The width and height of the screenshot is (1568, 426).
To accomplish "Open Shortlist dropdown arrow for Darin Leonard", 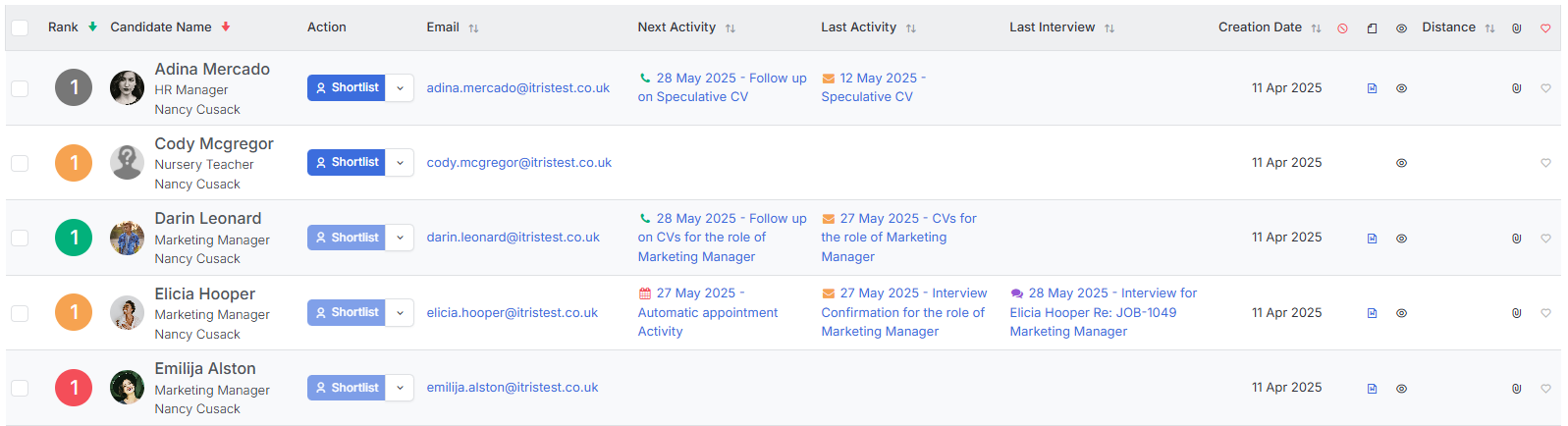I will pyautogui.click(x=400, y=238).
